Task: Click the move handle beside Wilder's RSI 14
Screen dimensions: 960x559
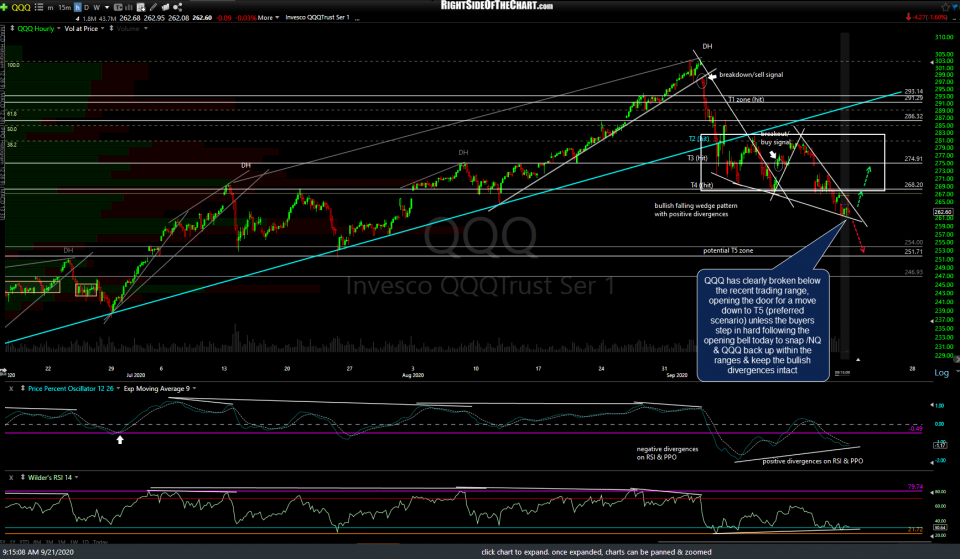Action: pos(23,477)
